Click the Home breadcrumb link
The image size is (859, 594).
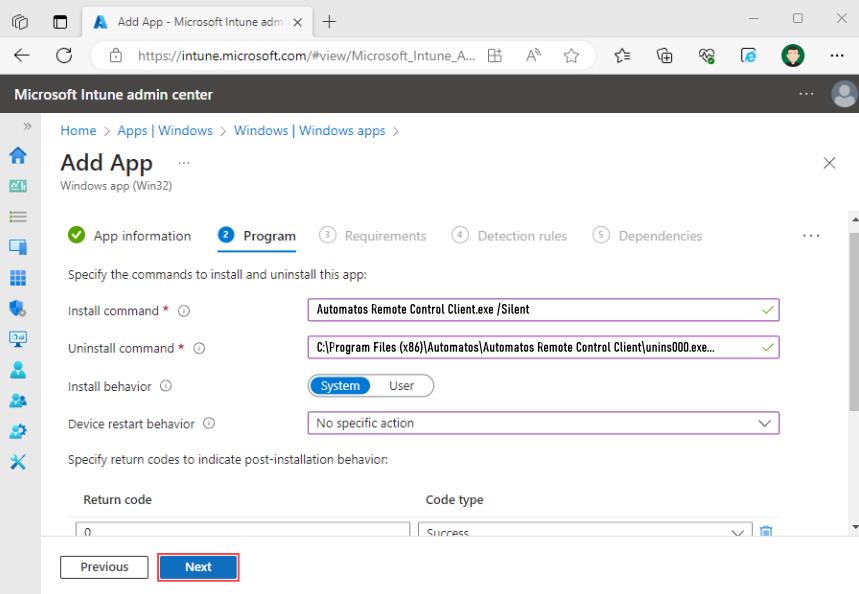78,130
